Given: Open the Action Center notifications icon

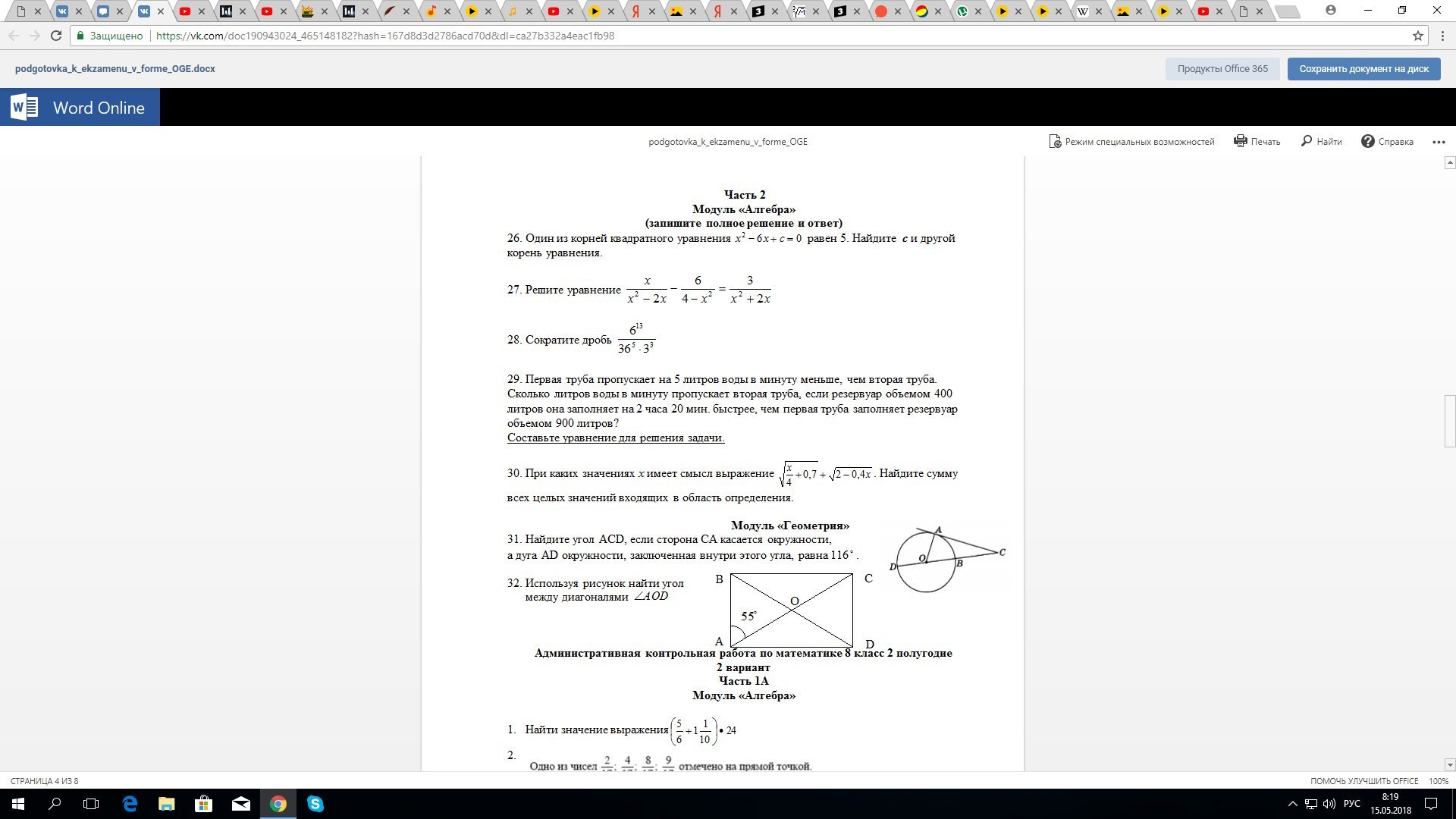Looking at the screenshot, I should click(1432, 804).
